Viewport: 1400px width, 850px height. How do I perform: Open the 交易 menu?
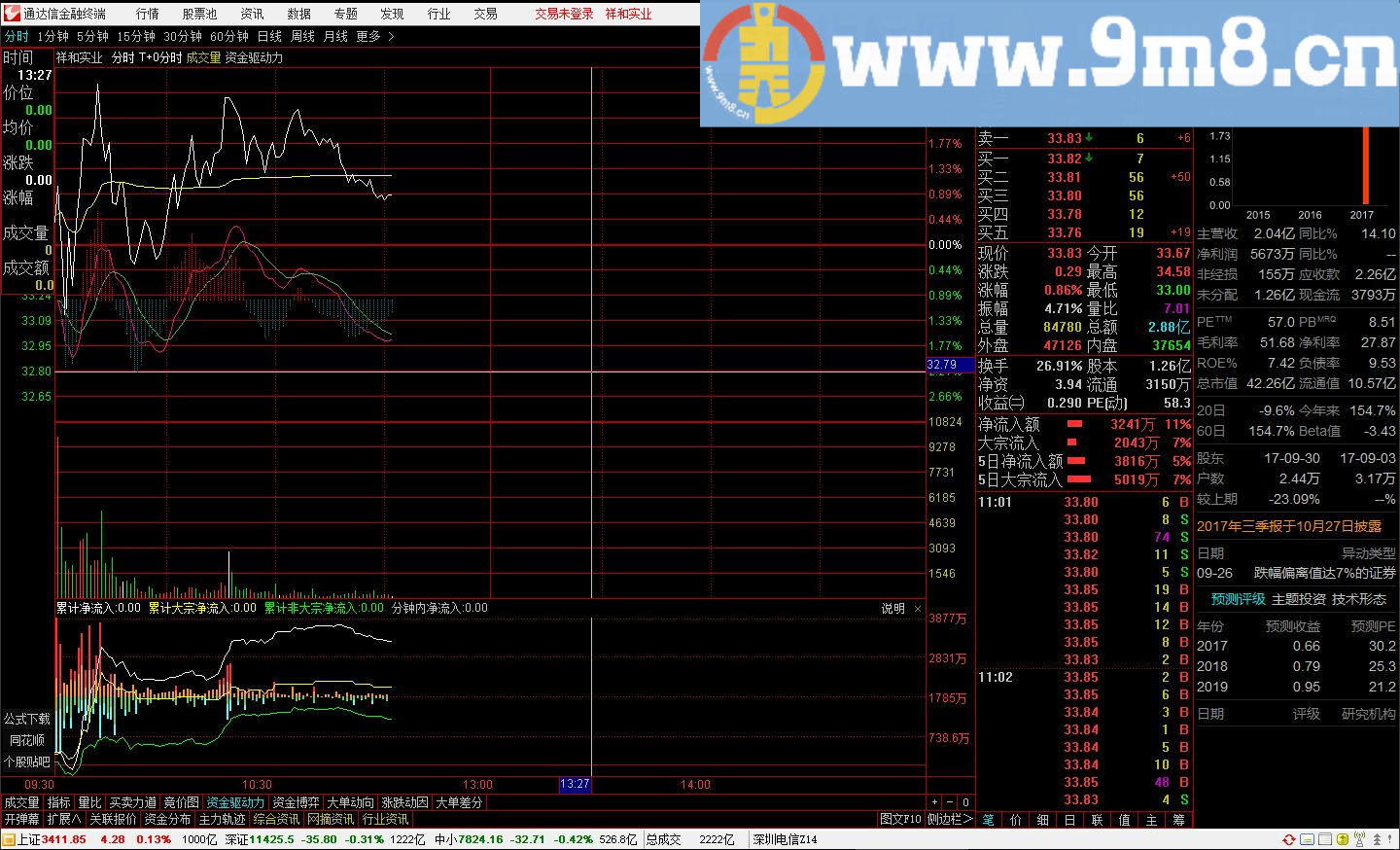click(x=486, y=14)
